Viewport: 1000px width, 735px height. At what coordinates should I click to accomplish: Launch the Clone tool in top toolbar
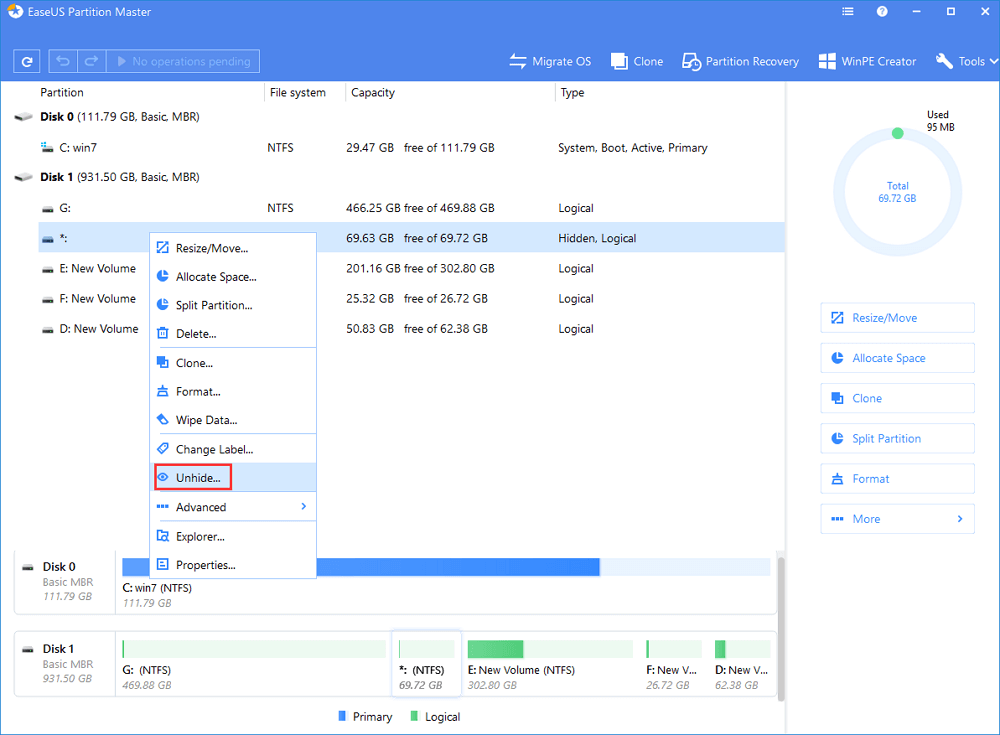click(x=636, y=62)
